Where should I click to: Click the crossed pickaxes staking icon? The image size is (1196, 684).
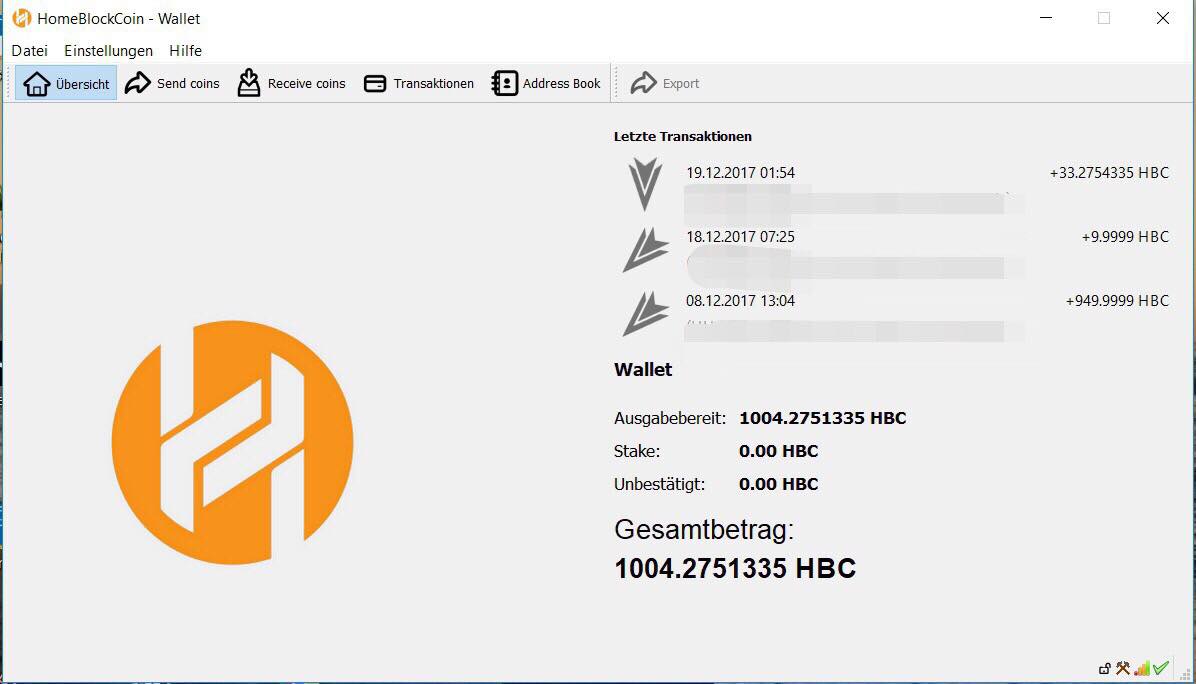pyautogui.click(x=1123, y=668)
